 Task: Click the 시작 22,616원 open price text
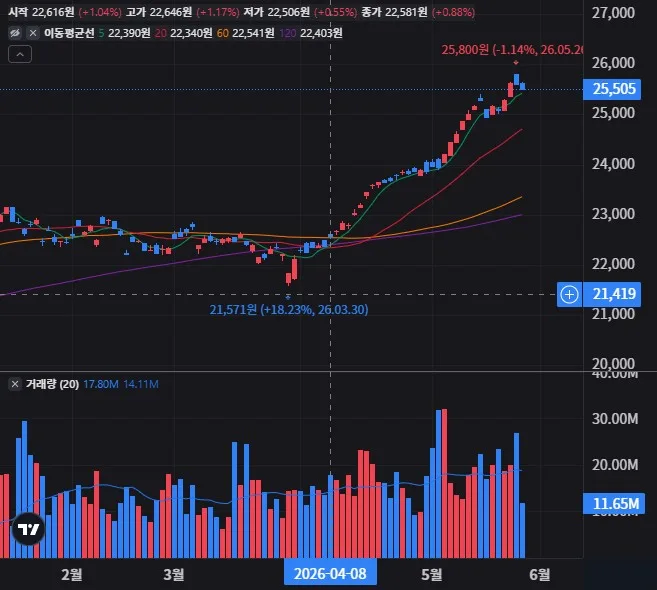click(41, 12)
